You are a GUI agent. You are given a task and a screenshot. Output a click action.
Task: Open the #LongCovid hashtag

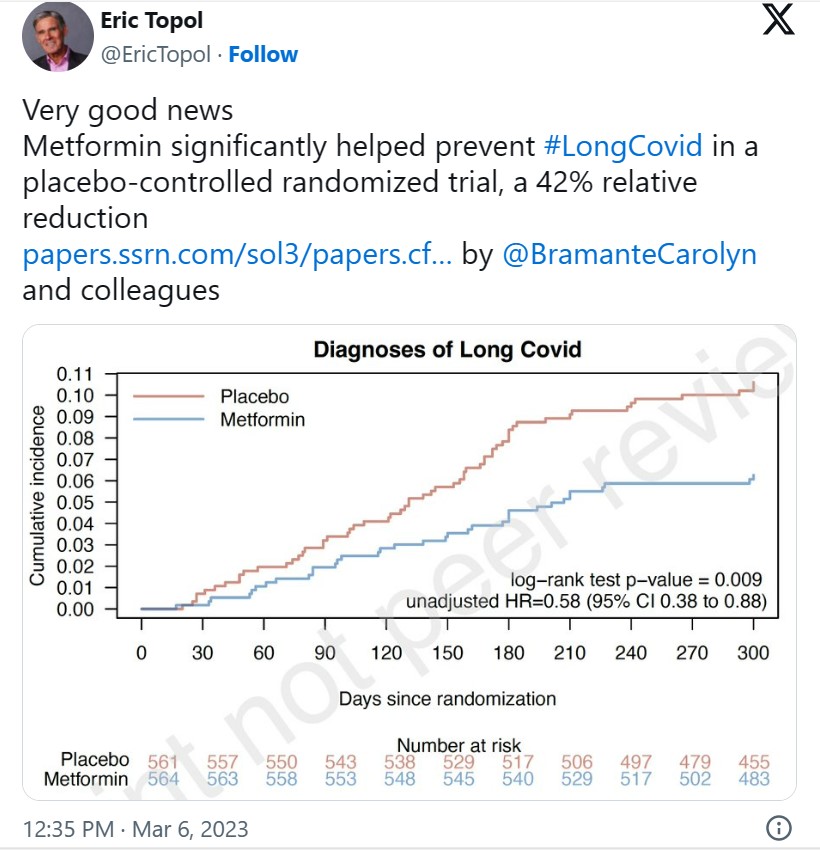coord(623,146)
